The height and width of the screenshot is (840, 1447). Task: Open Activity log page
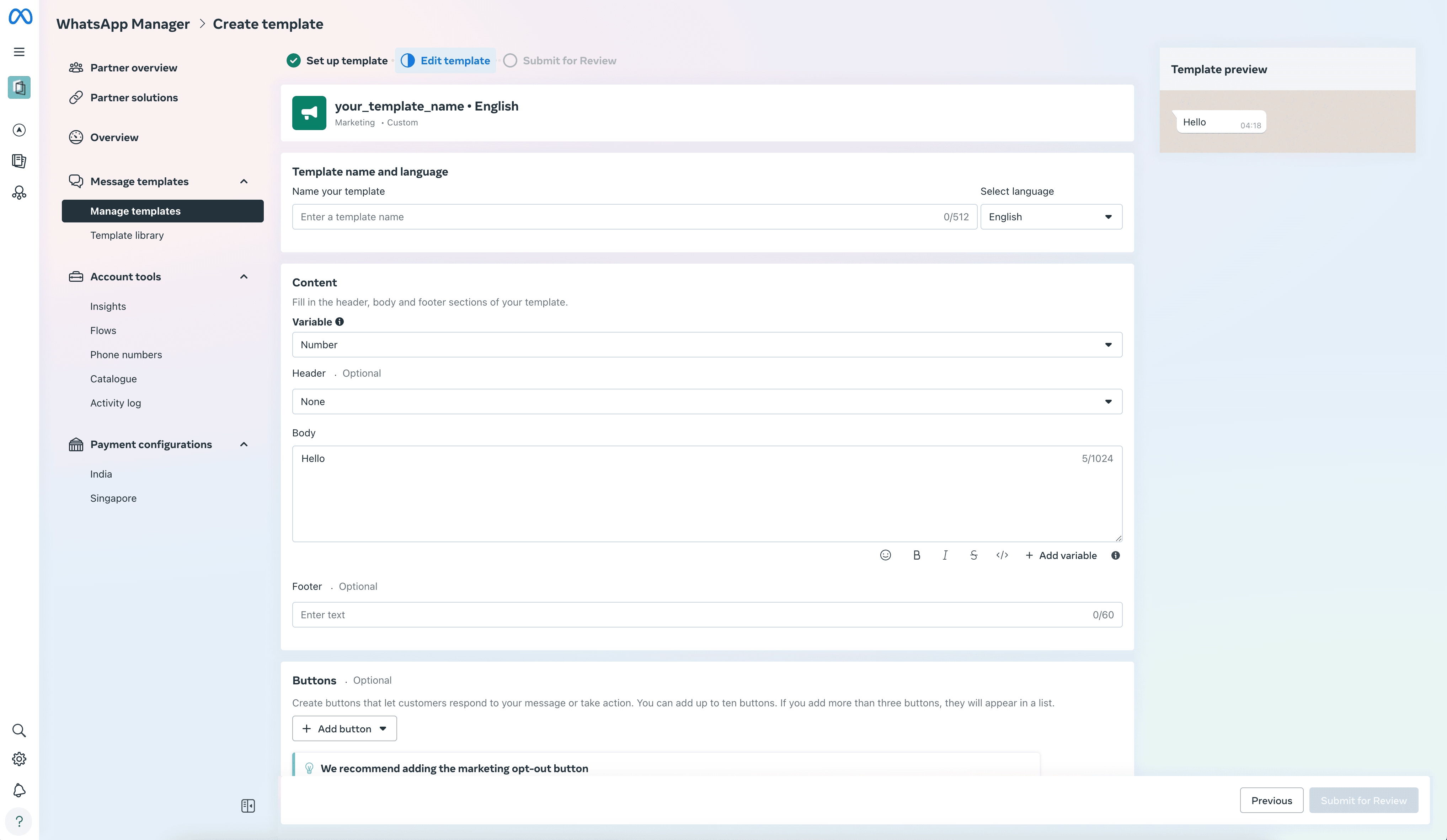tap(116, 403)
